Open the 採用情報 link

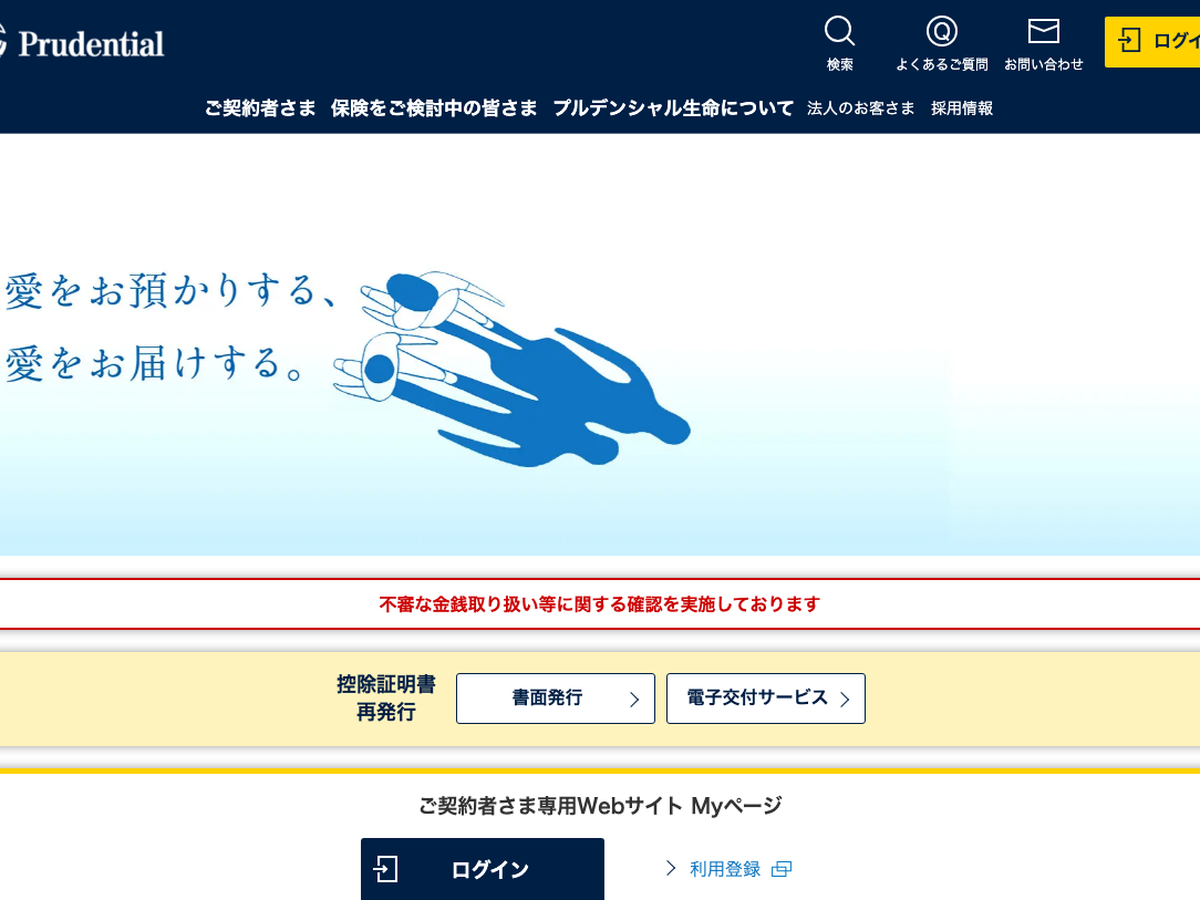pos(962,108)
